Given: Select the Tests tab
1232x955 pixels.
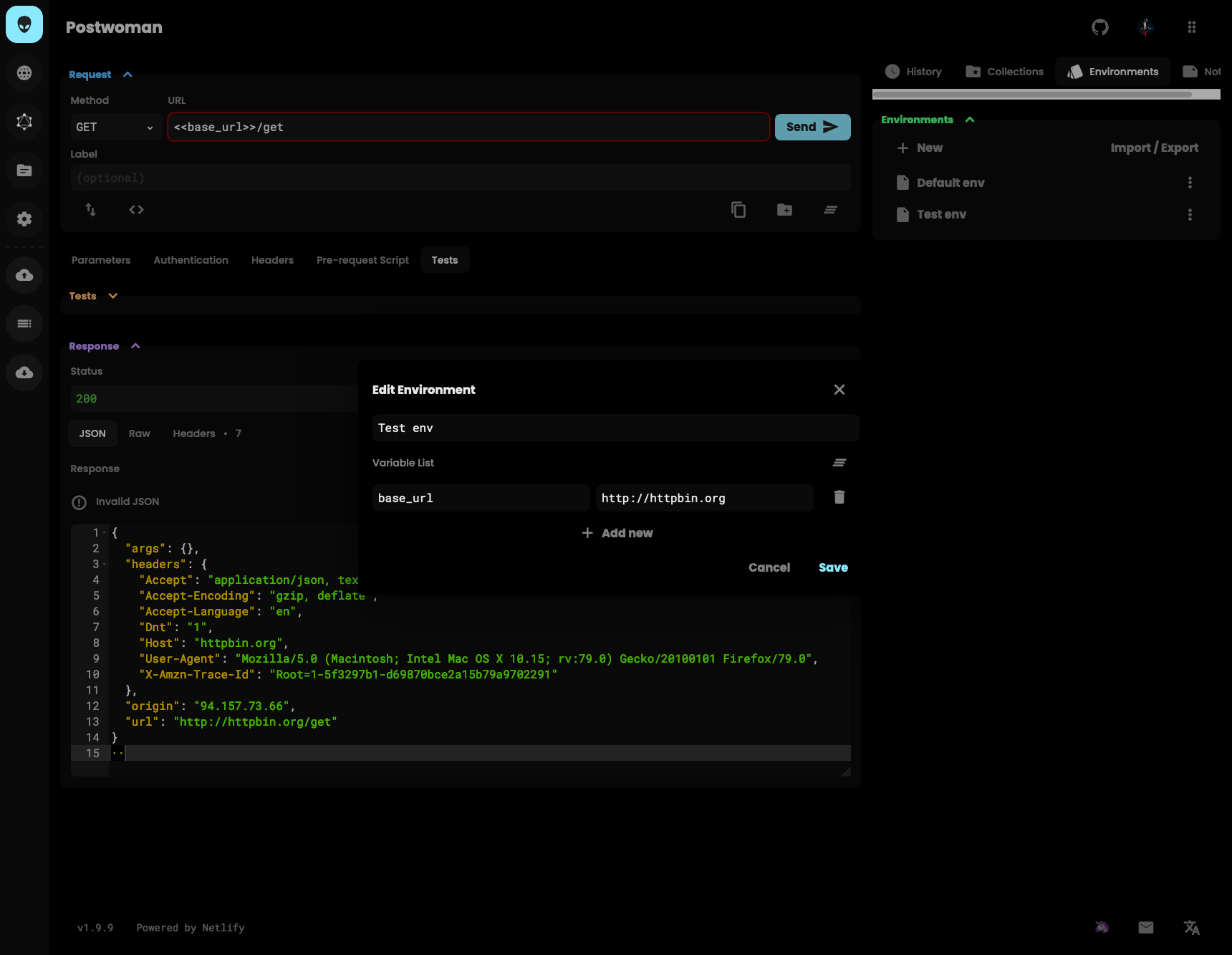Looking at the screenshot, I should (x=445, y=260).
